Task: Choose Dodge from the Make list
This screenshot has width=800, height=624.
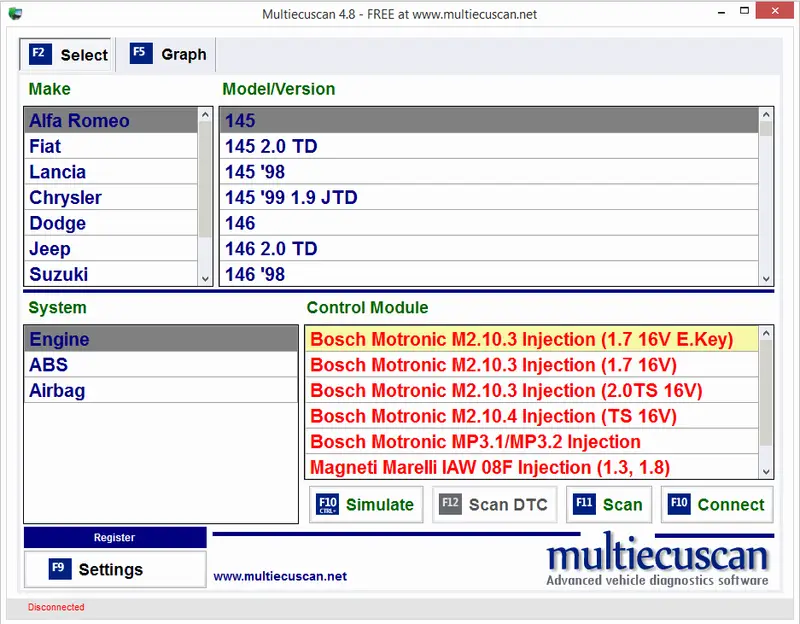Action: (x=111, y=223)
